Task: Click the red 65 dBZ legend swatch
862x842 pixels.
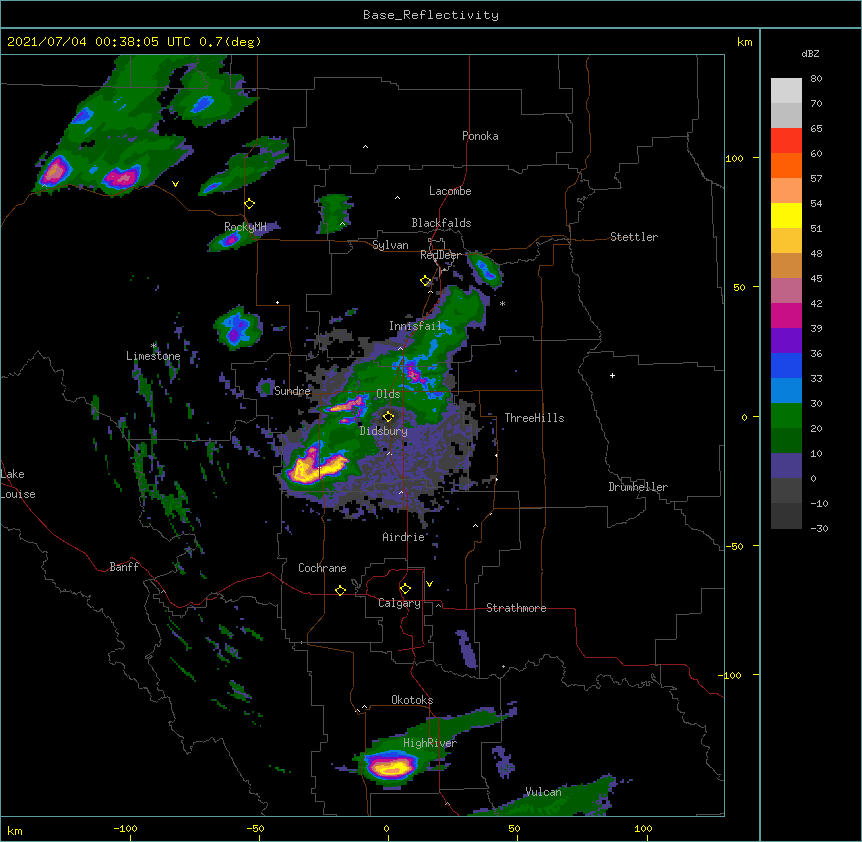Action: [x=786, y=140]
